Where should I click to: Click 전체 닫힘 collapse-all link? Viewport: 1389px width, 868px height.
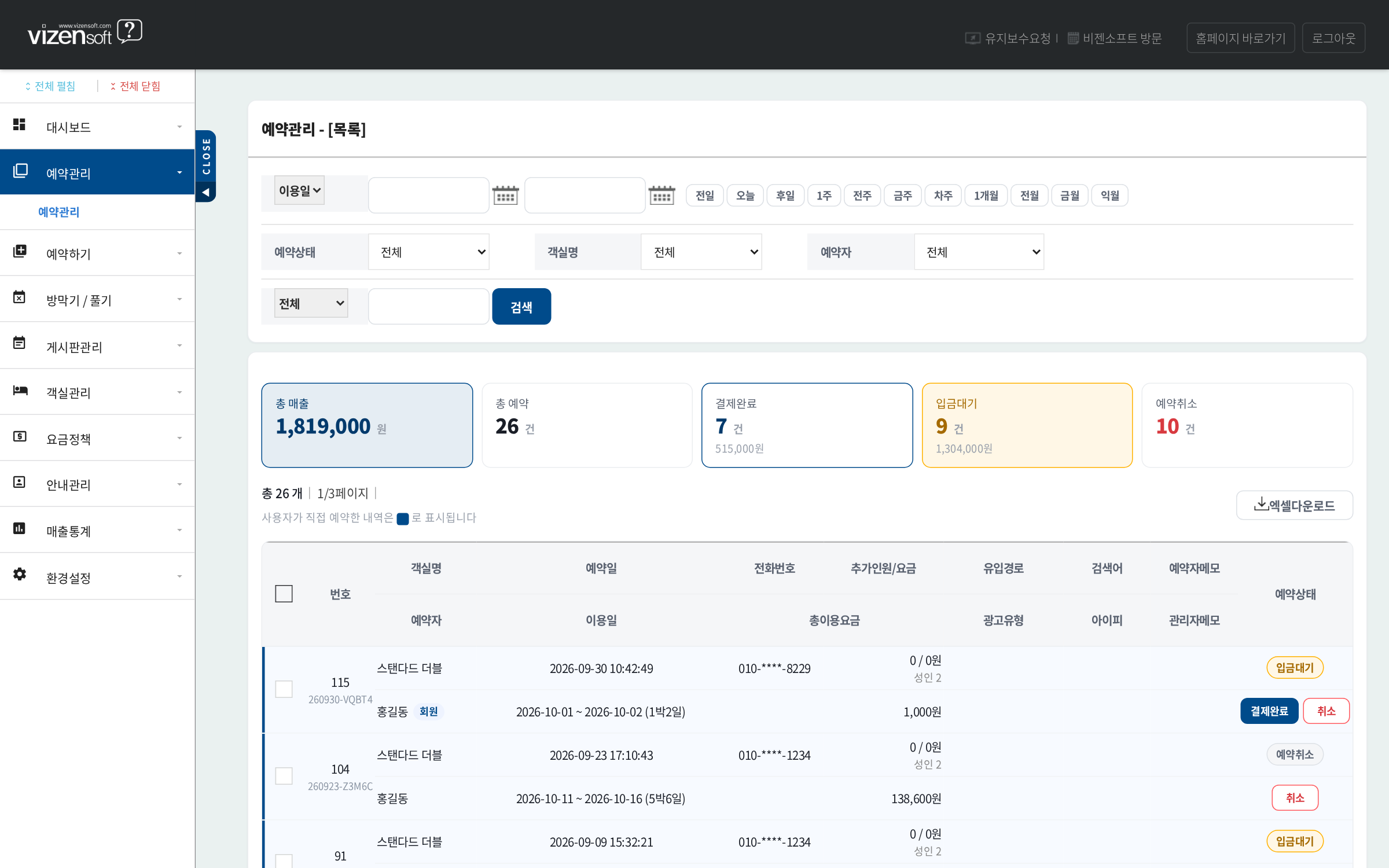(135, 86)
